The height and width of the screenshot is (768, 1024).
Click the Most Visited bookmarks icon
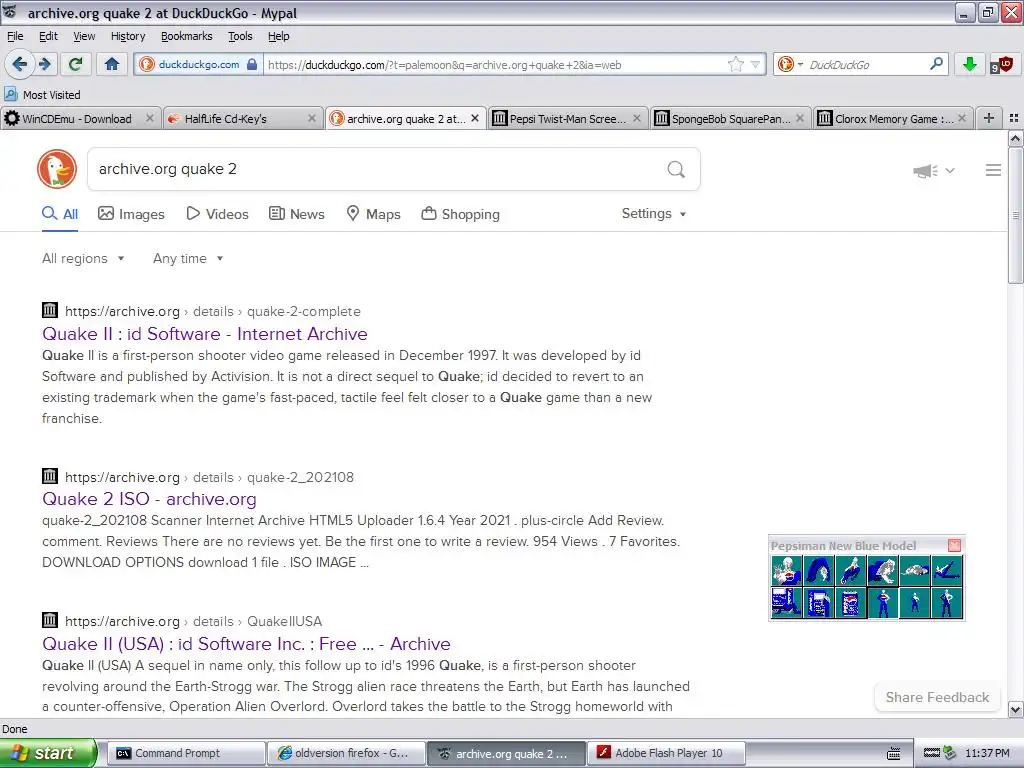click(x=10, y=94)
